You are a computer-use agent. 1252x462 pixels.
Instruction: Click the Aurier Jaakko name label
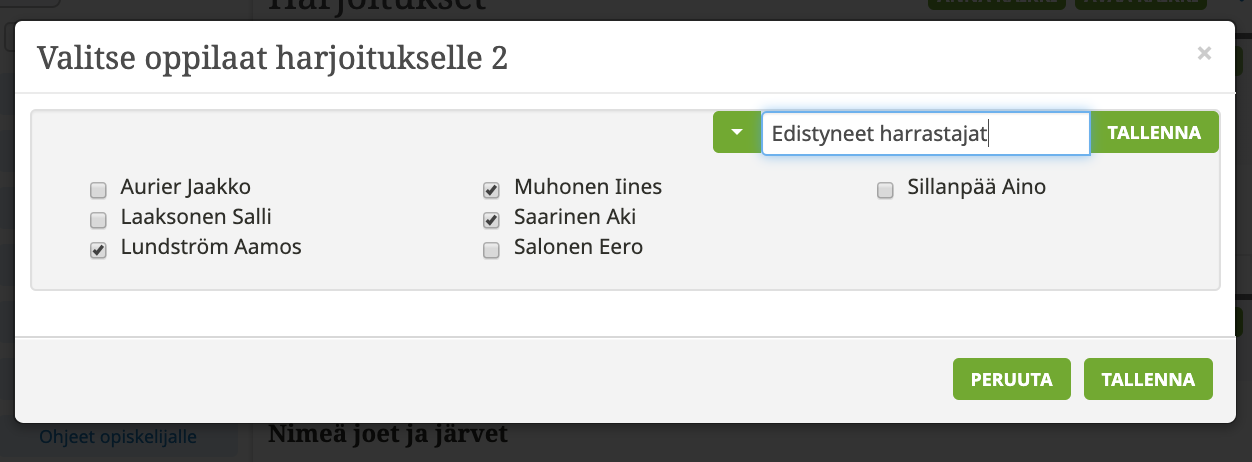[185, 187]
